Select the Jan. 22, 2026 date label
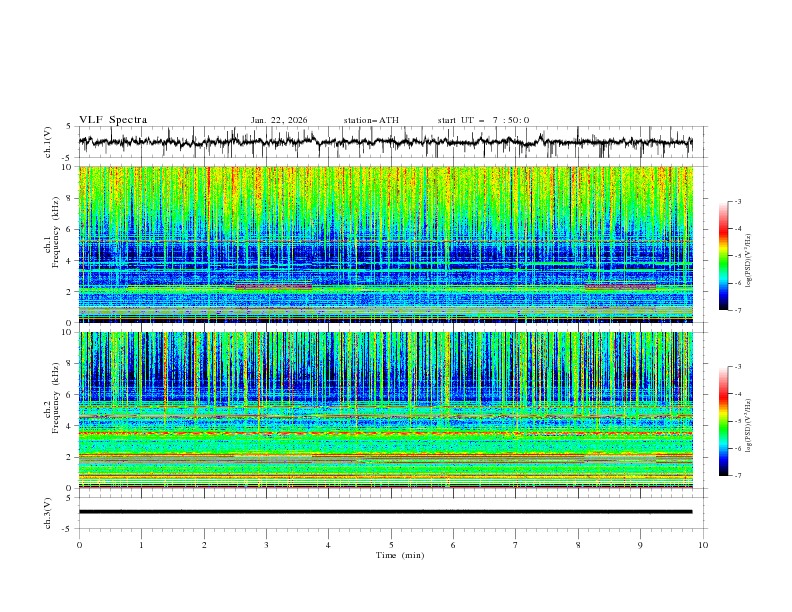This screenshot has height=612, width=792. 279,120
